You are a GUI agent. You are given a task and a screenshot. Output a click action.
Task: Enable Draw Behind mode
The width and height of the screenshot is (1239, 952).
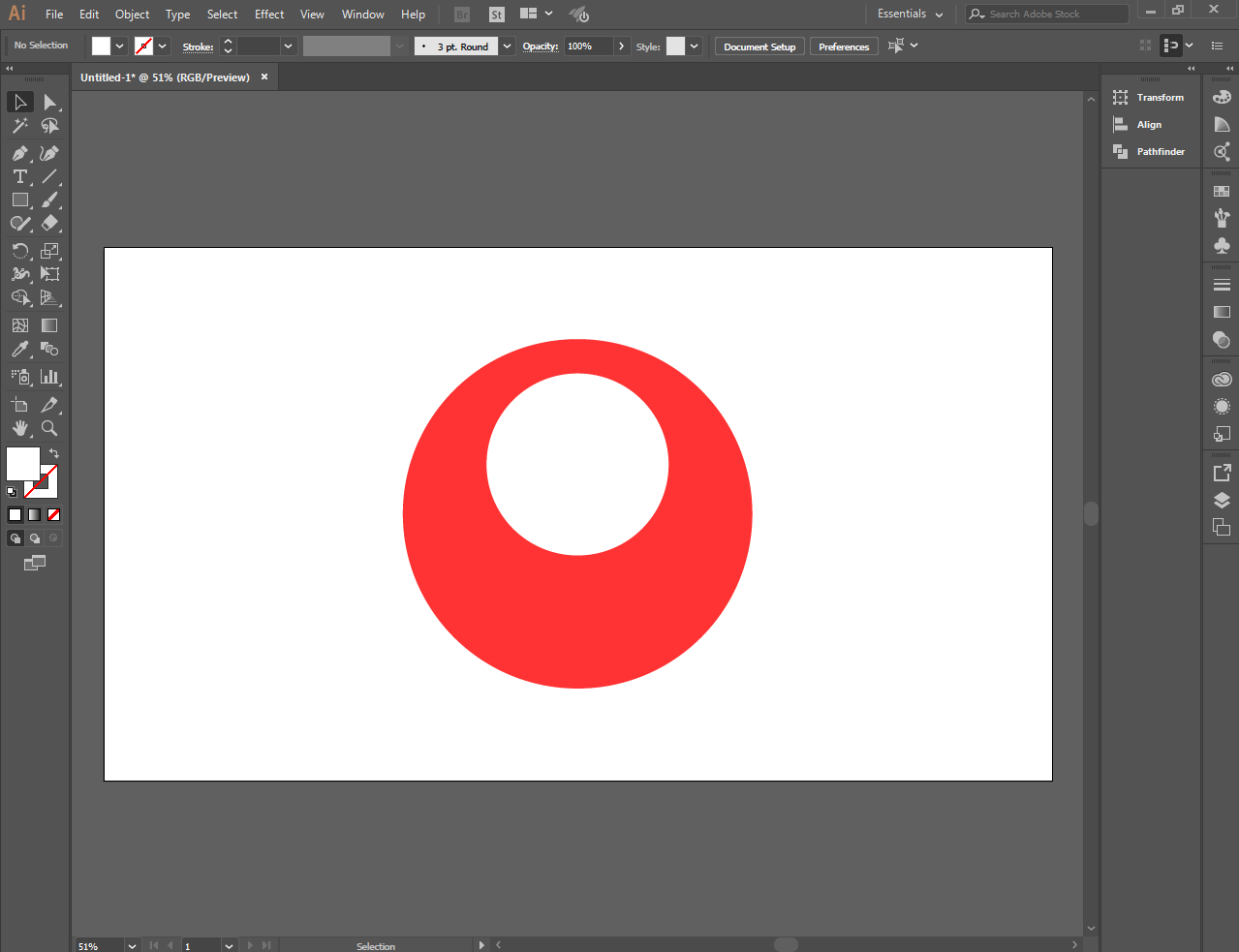(x=35, y=538)
